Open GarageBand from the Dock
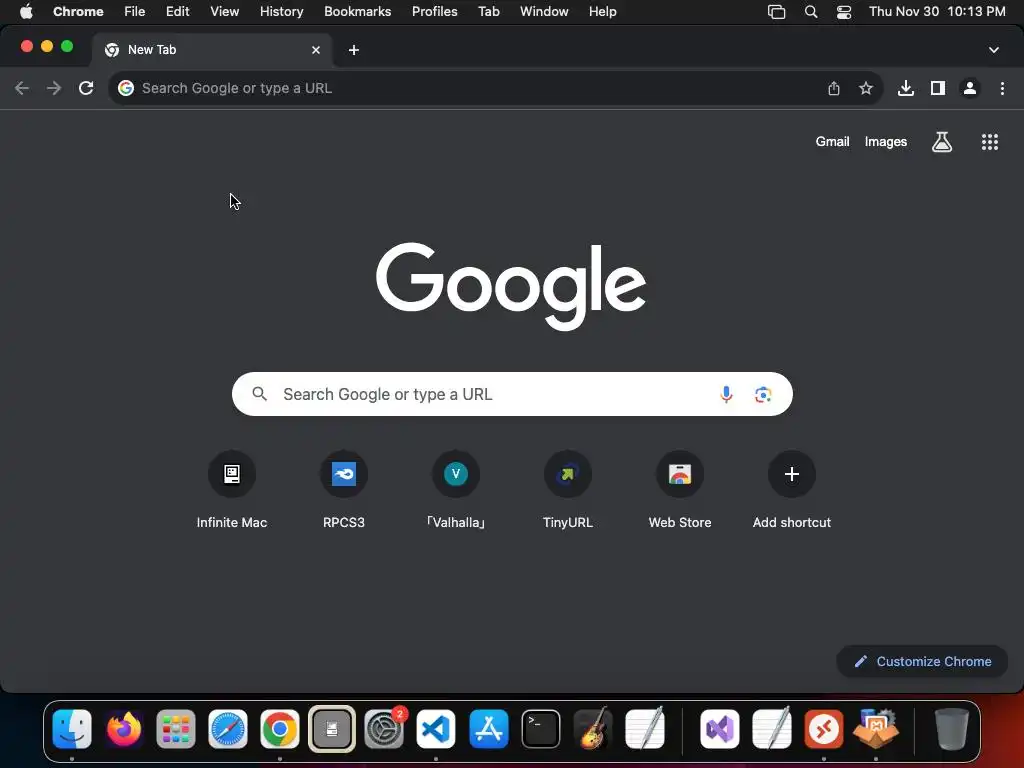The height and width of the screenshot is (768, 1024). [x=593, y=729]
